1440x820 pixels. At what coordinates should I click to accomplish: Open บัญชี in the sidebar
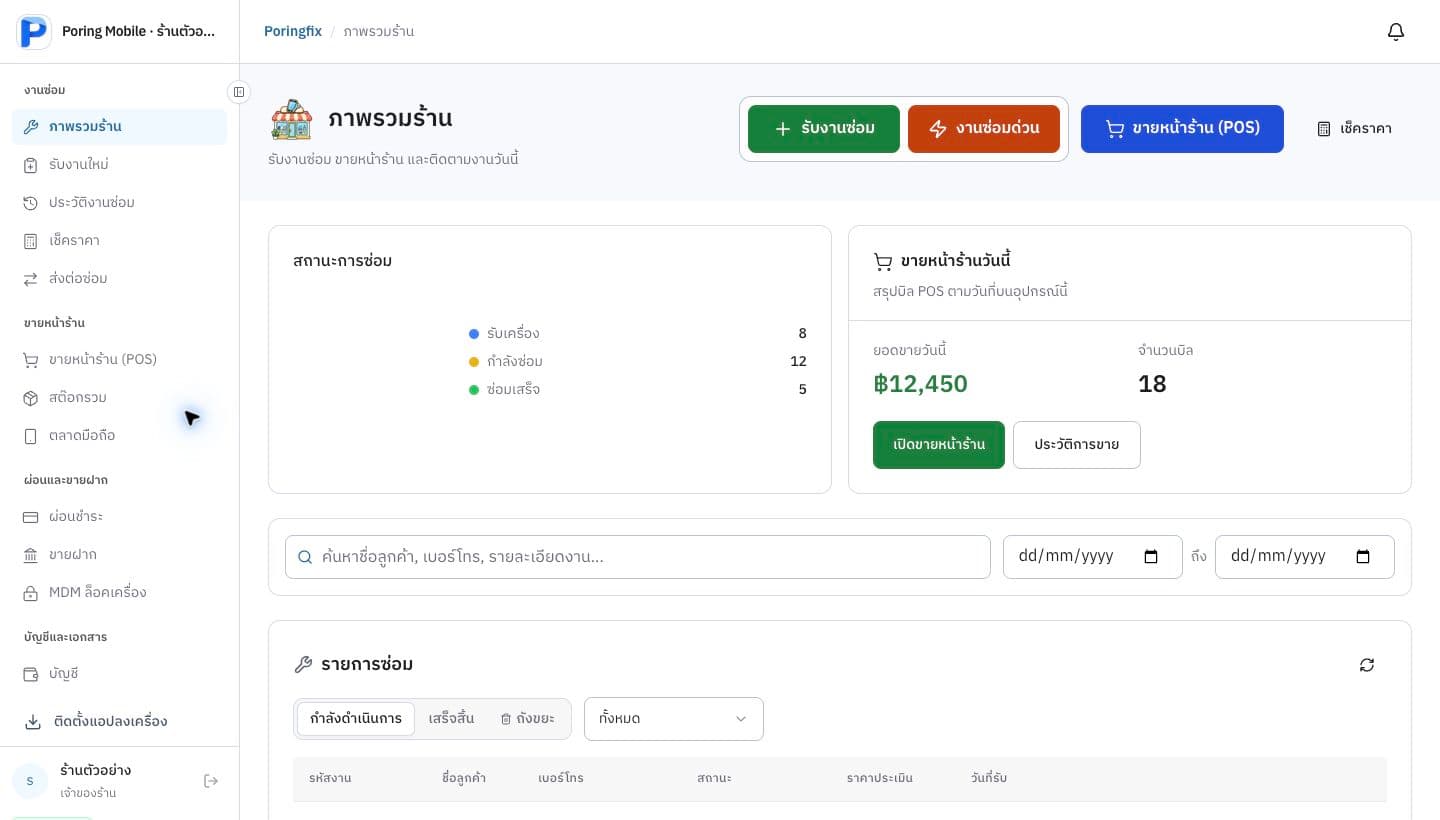[x=119, y=674]
